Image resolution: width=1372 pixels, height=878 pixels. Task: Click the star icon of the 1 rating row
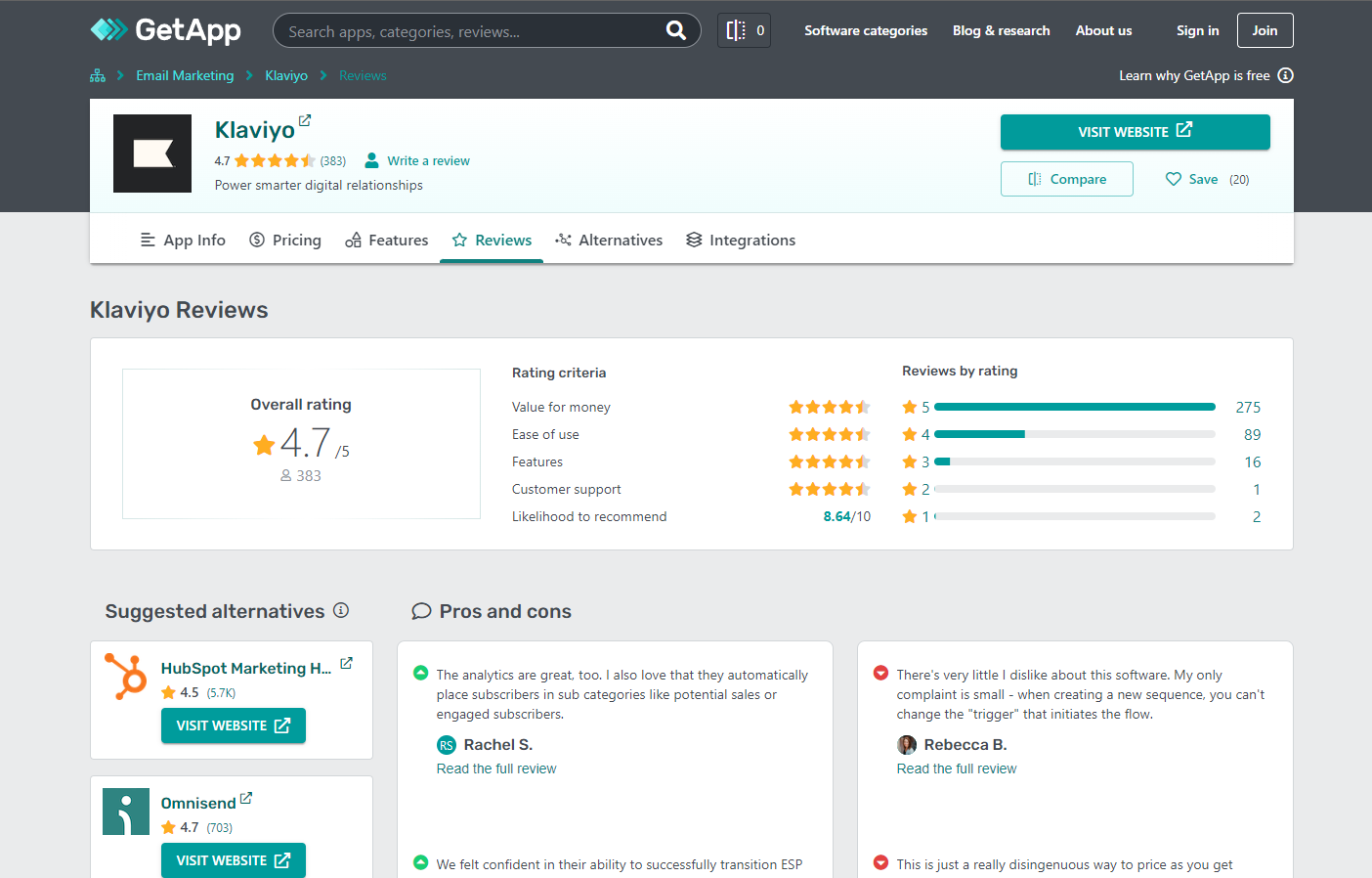[910, 516]
